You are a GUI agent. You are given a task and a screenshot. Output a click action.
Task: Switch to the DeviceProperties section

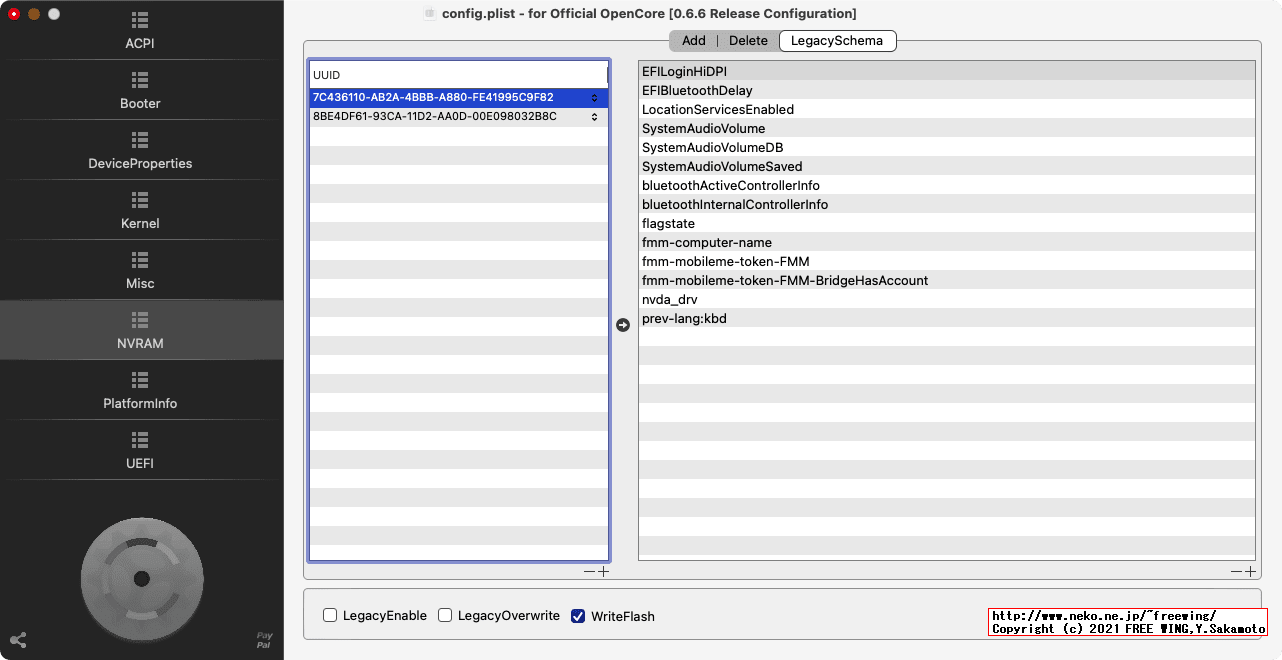click(x=140, y=150)
